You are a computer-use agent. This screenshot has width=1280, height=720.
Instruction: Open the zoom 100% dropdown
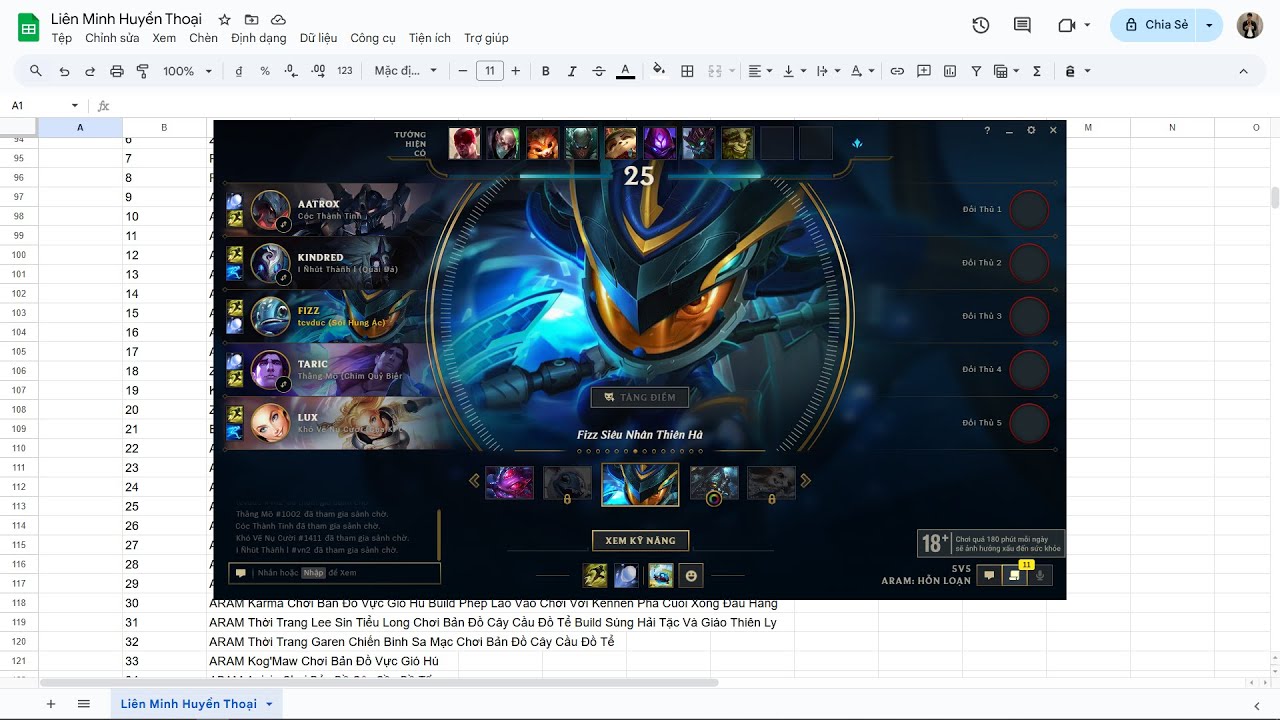pyautogui.click(x=188, y=71)
